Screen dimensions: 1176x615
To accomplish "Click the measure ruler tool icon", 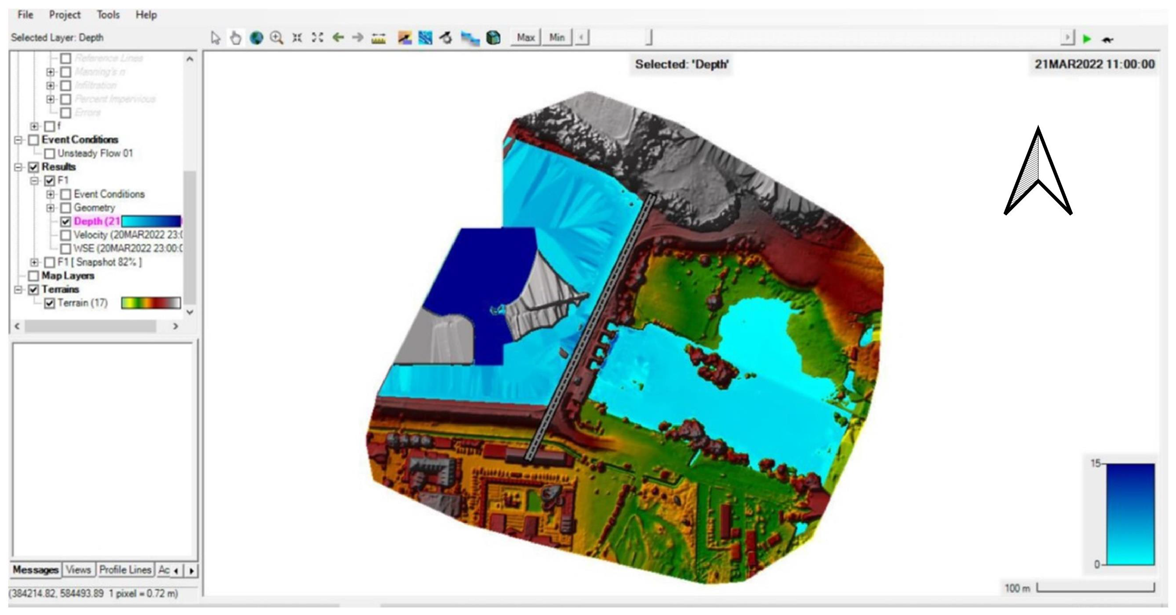I will coord(378,38).
